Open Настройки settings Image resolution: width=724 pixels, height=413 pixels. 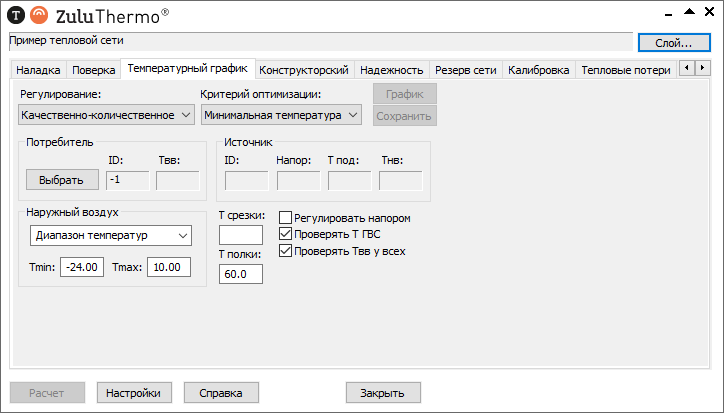pos(134,393)
